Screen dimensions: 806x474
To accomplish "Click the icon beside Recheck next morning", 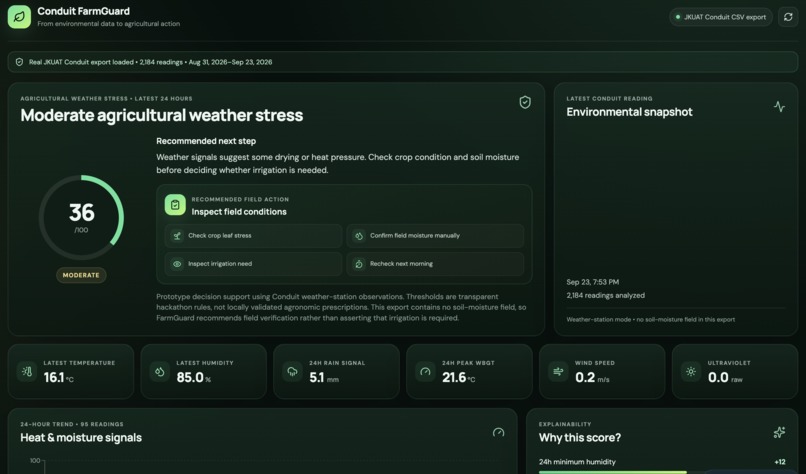I will (359, 264).
